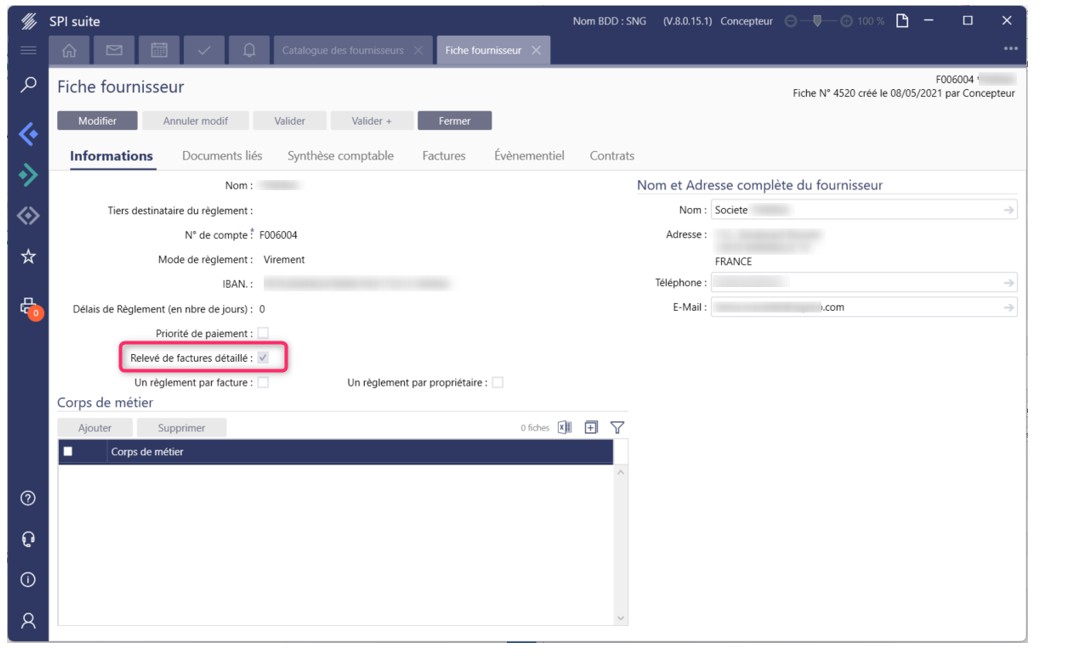Click the notification bell icon
Image resolution: width=1067 pixels, height=663 pixels.
tap(249, 50)
